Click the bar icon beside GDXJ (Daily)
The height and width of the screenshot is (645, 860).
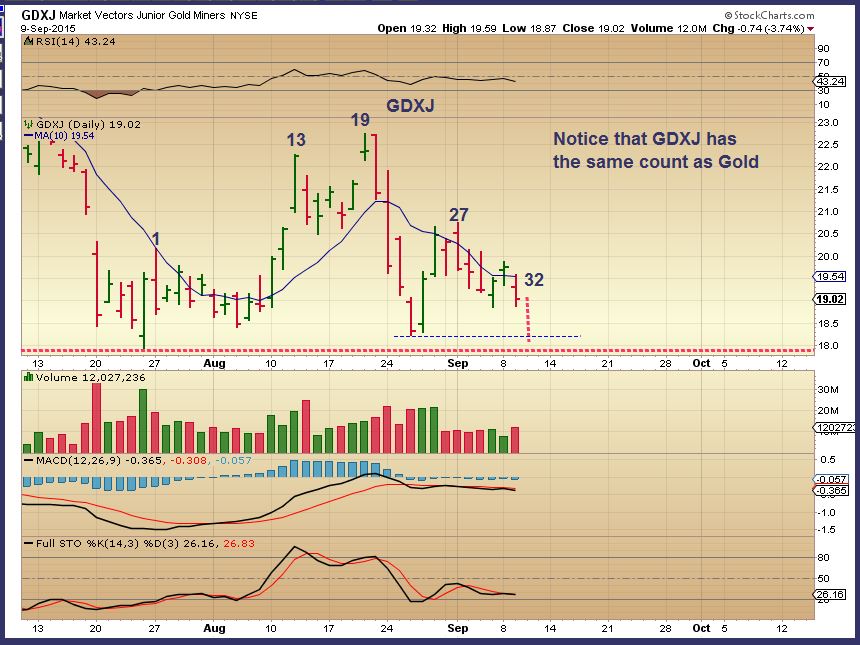[29, 125]
